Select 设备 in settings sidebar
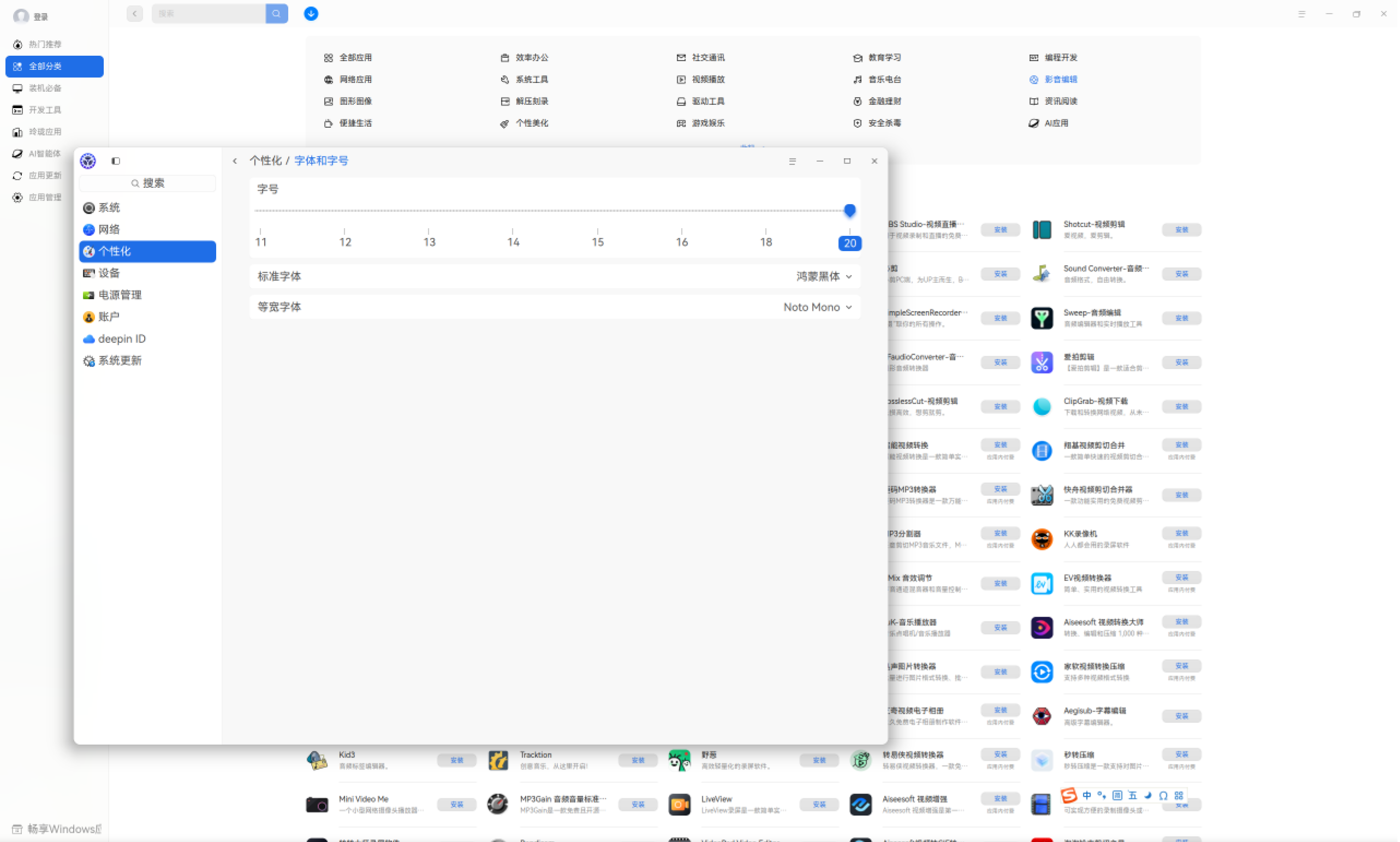 tap(147, 274)
